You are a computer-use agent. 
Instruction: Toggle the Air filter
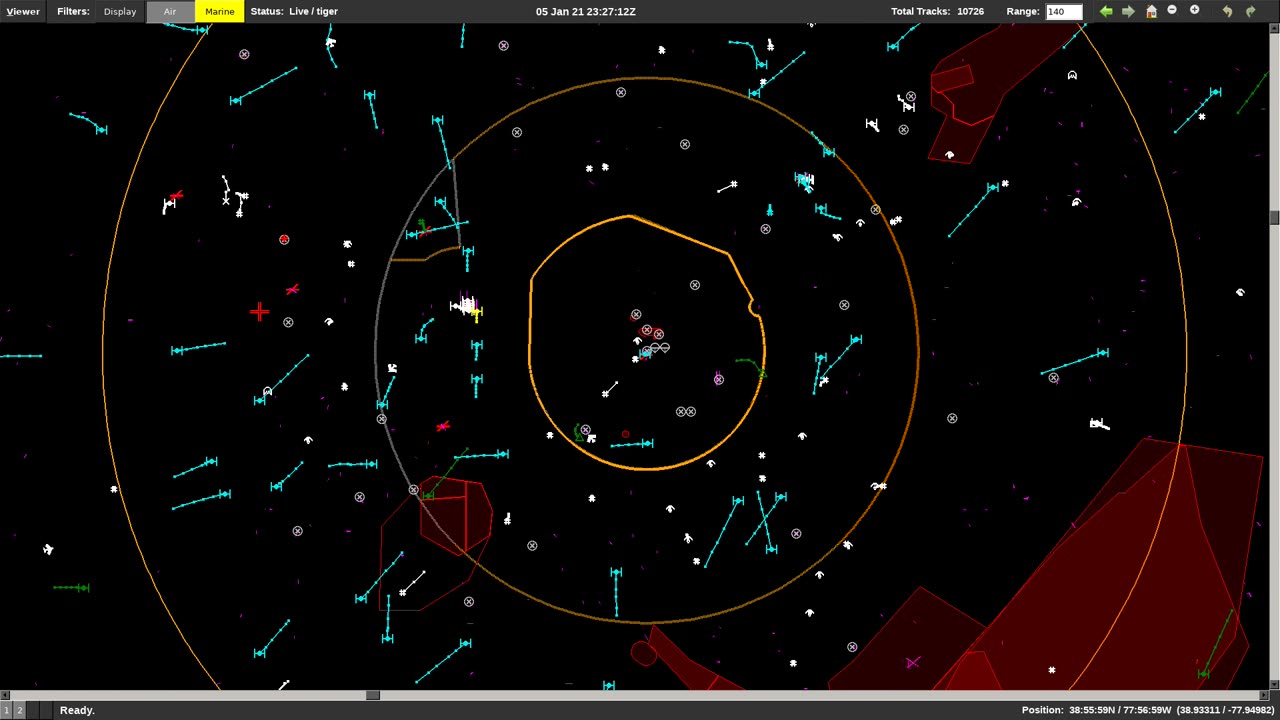tap(170, 11)
